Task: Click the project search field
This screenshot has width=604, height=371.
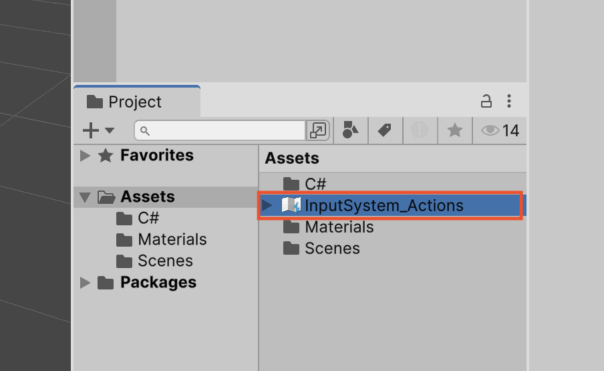Action: (220, 131)
